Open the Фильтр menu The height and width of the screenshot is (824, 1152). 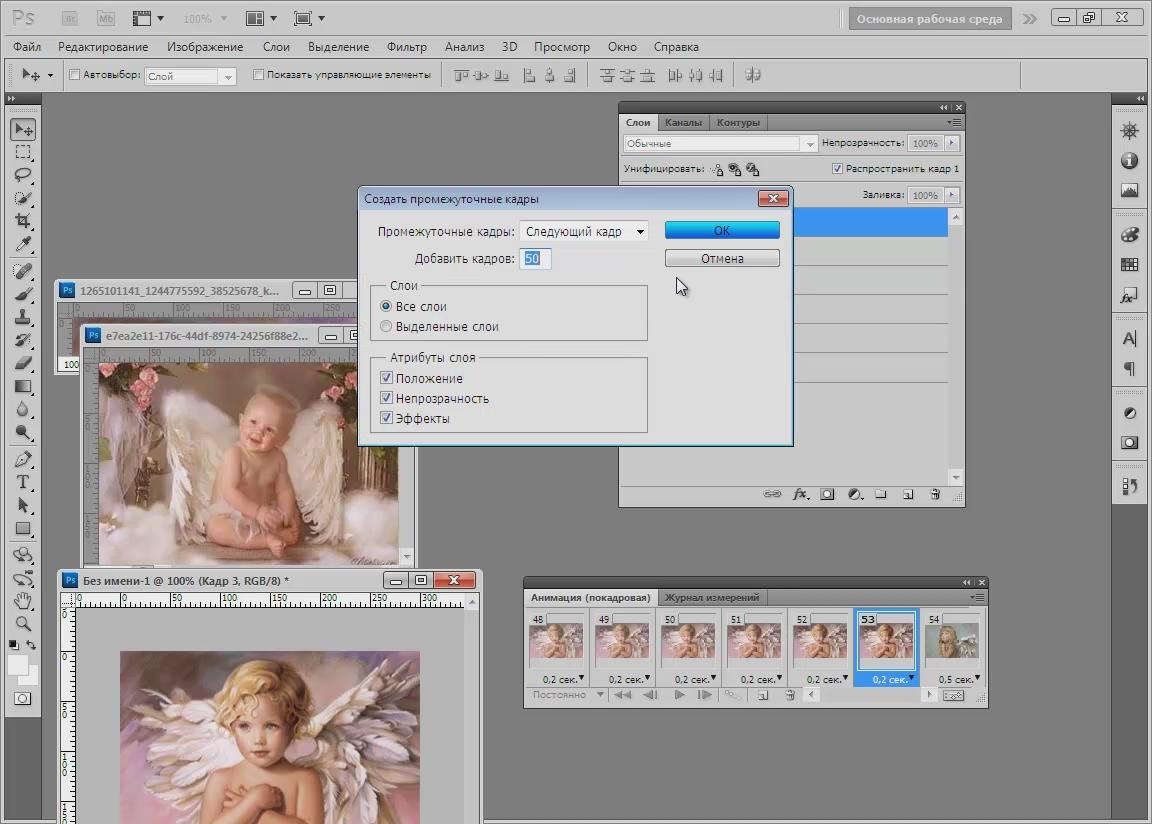(x=406, y=47)
